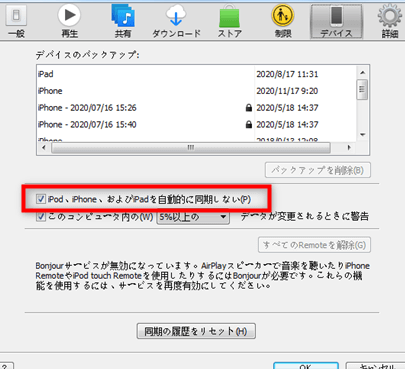The height and width of the screenshot is (369, 405).
Task: Click backup list scroll up arrow
Action: 363,72
